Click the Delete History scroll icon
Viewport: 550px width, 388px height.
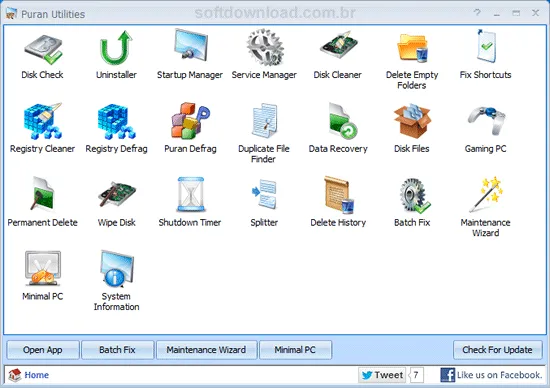coord(339,195)
